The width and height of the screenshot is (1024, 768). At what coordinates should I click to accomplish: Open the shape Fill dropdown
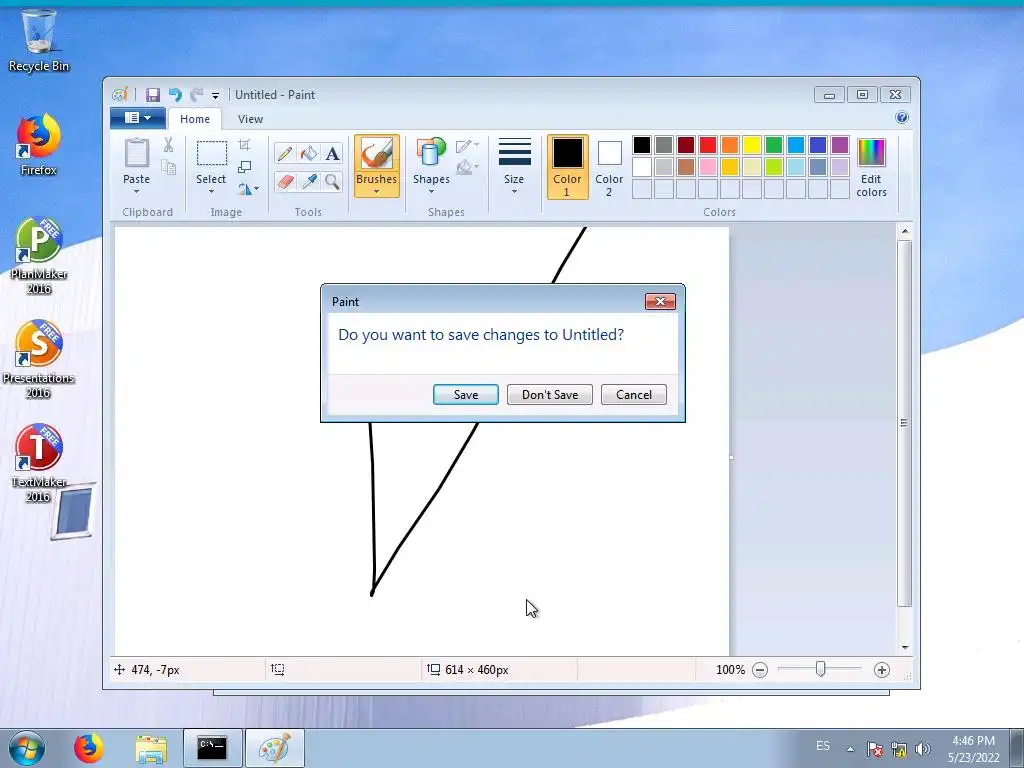pyautogui.click(x=468, y=168)
